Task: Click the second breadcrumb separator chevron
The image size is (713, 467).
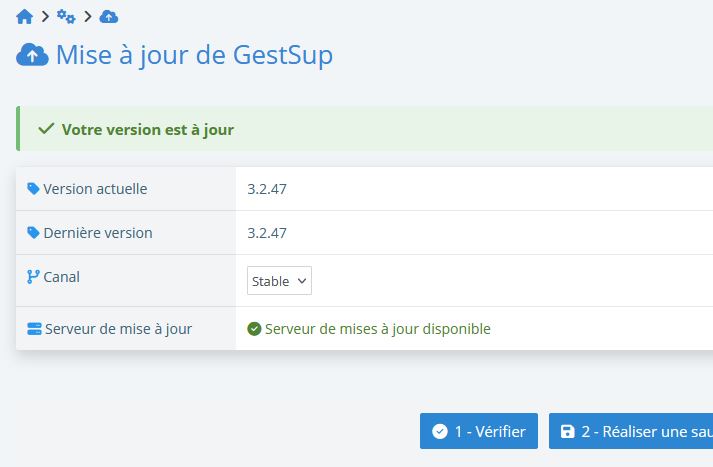Action: [x=88, y=17]
